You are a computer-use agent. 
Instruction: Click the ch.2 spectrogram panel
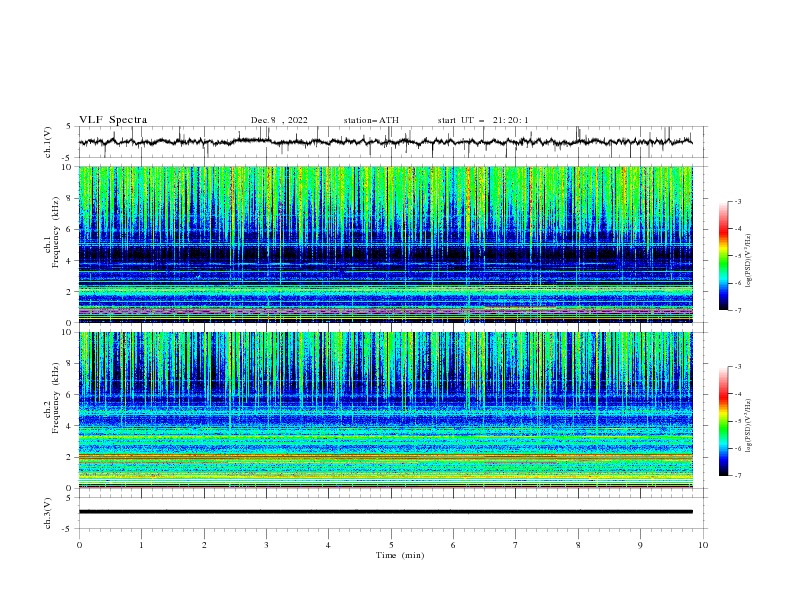(x=385, y=410)
